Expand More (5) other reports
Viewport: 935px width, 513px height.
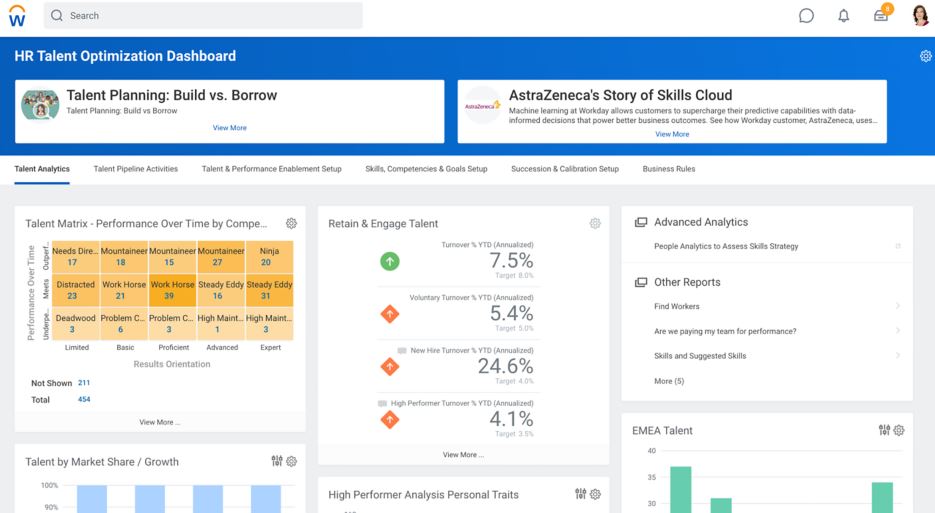tap(669, 381)
